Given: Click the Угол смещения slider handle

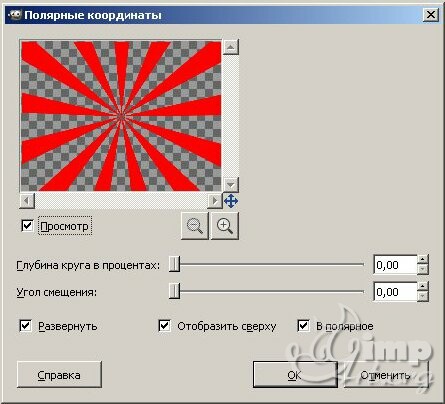Looking at the screenshot, I should 174,291.
